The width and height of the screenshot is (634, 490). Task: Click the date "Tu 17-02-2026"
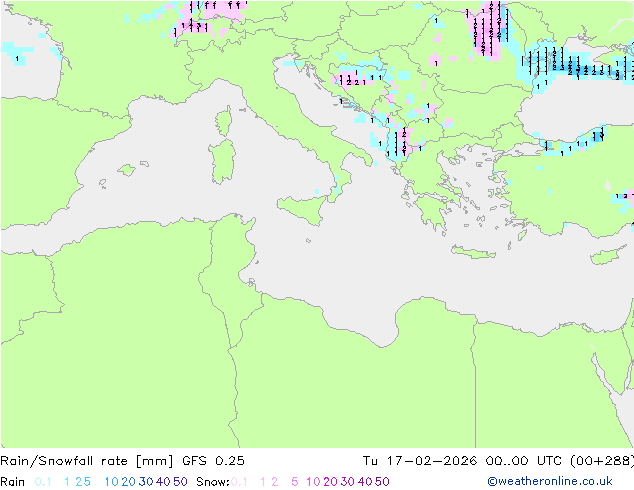pyautogui.click(x=420, y=461)
